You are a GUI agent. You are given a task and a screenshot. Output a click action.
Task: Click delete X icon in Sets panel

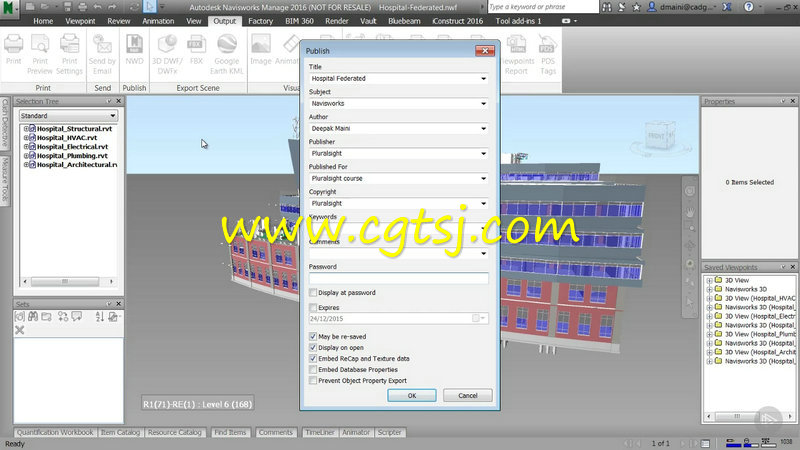19,330
